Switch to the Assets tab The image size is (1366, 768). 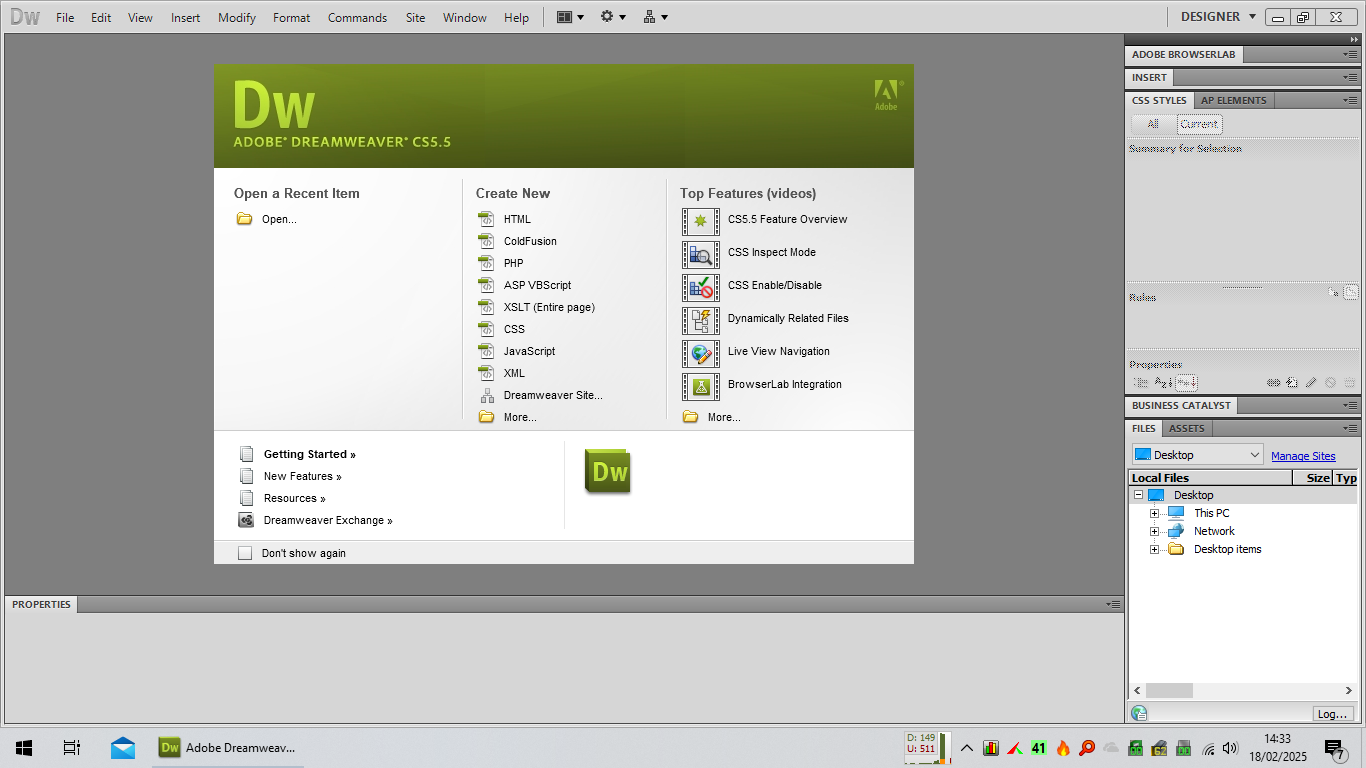1187,428
